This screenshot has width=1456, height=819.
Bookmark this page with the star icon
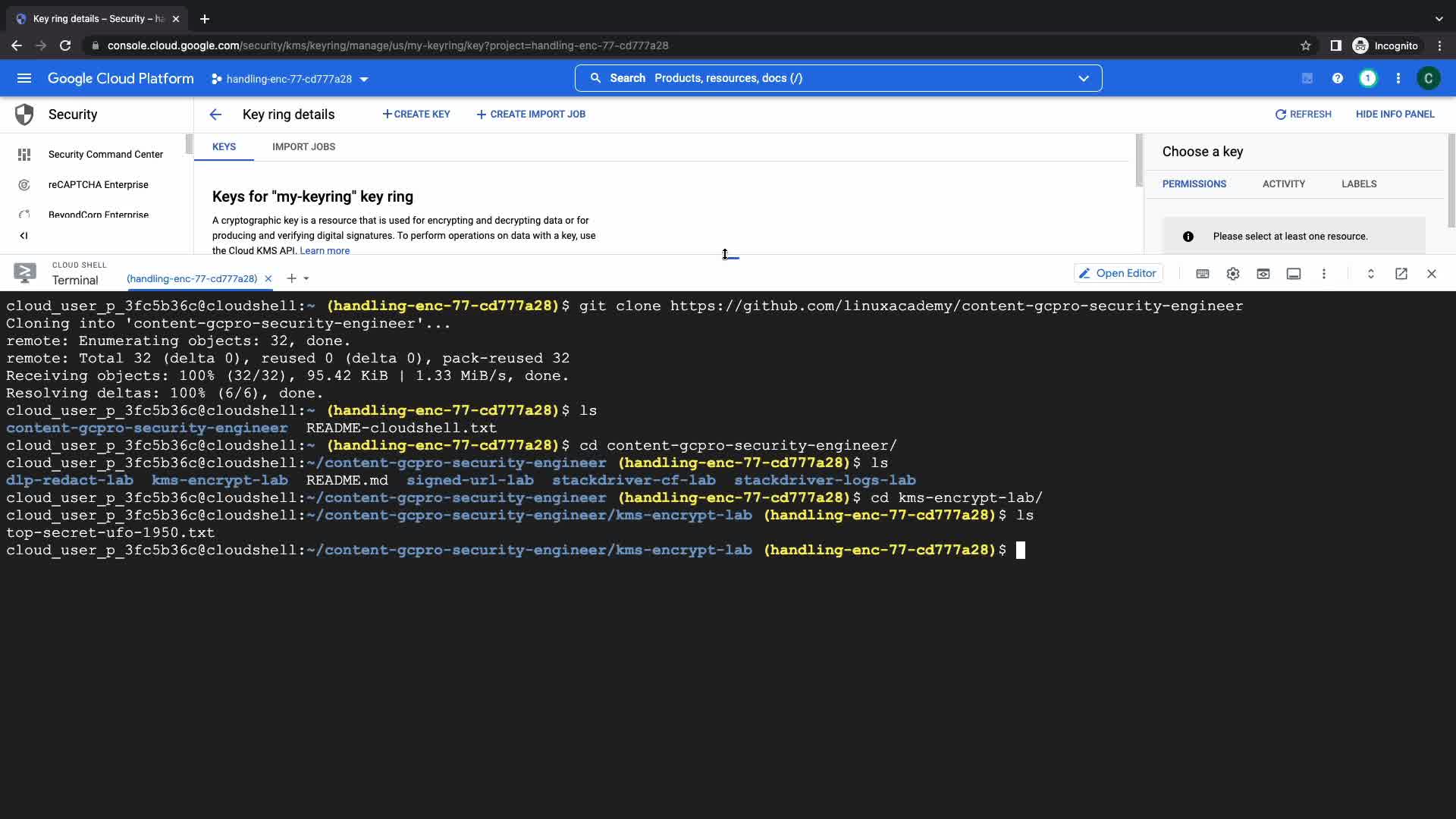(1306, 45)
